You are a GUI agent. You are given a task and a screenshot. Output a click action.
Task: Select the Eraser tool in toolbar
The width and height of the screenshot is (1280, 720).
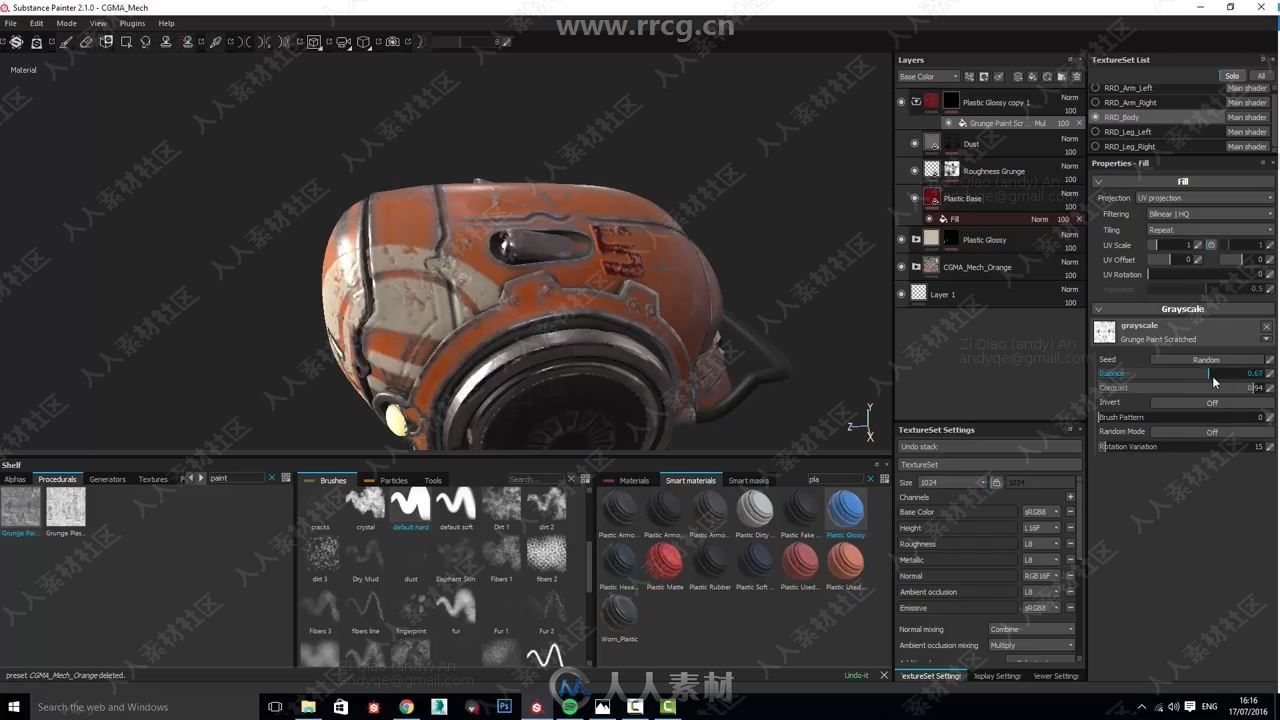(x=85, y=42)
